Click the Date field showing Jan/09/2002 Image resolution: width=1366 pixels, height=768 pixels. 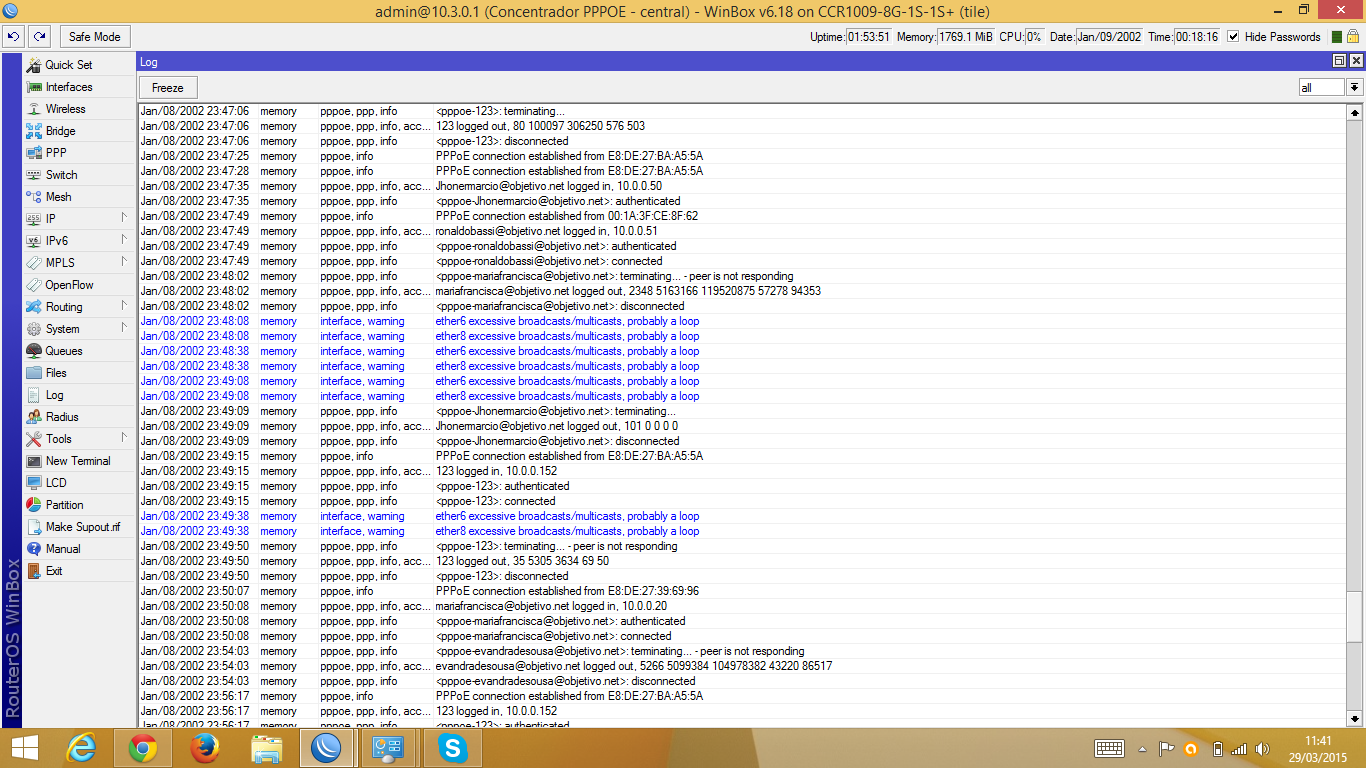[x=1109, y=37]
